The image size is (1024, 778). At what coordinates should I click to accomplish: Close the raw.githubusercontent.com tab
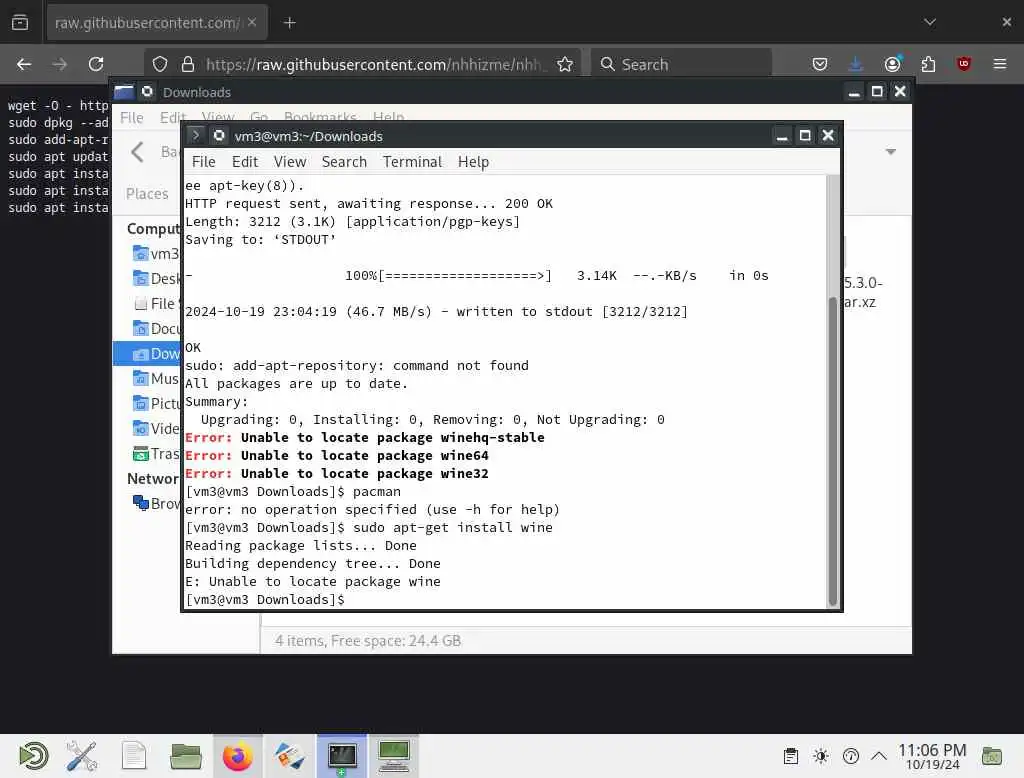pyautogui.click(x=252, y=22)
